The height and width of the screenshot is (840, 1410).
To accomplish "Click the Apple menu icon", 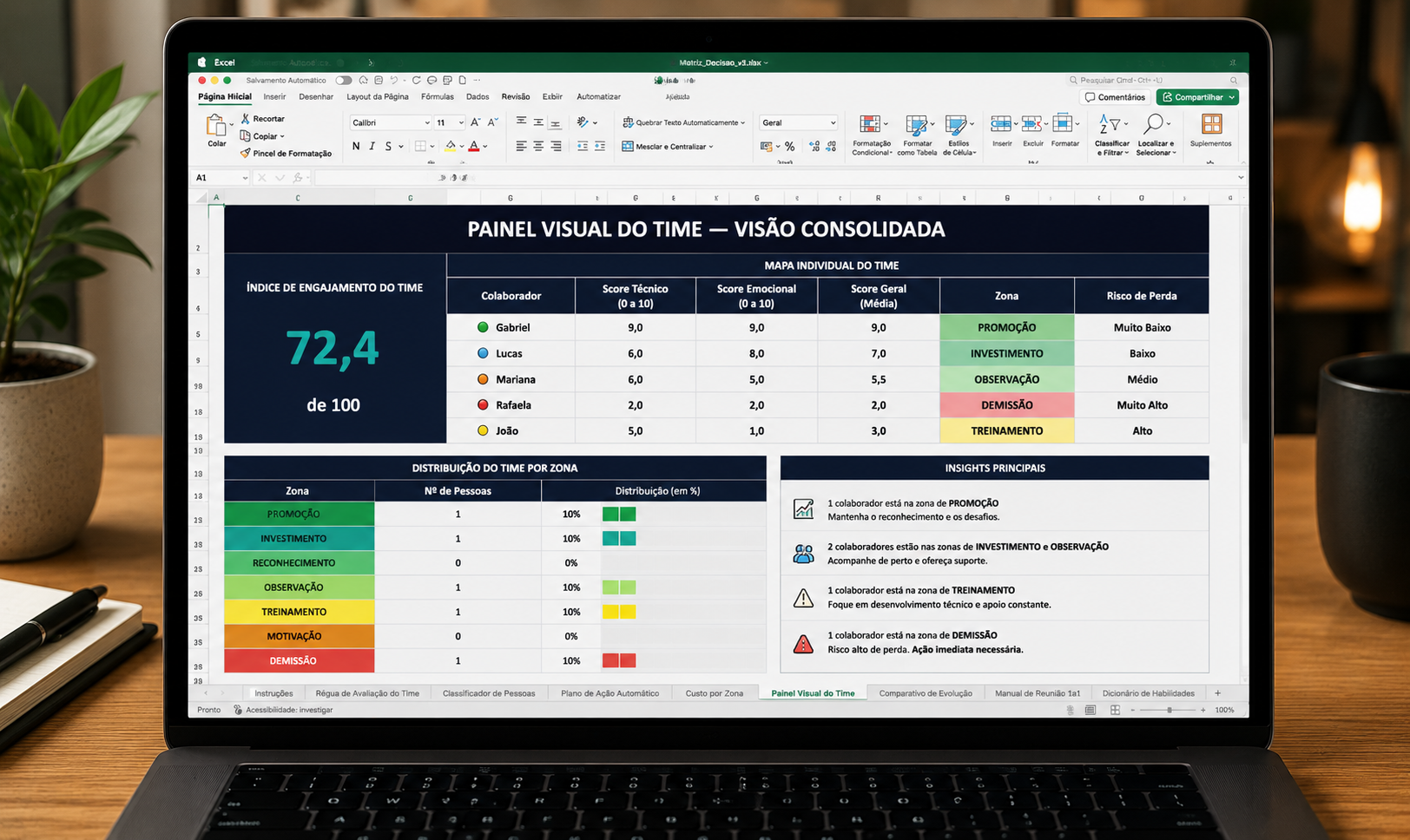I will tap(201, 62).
